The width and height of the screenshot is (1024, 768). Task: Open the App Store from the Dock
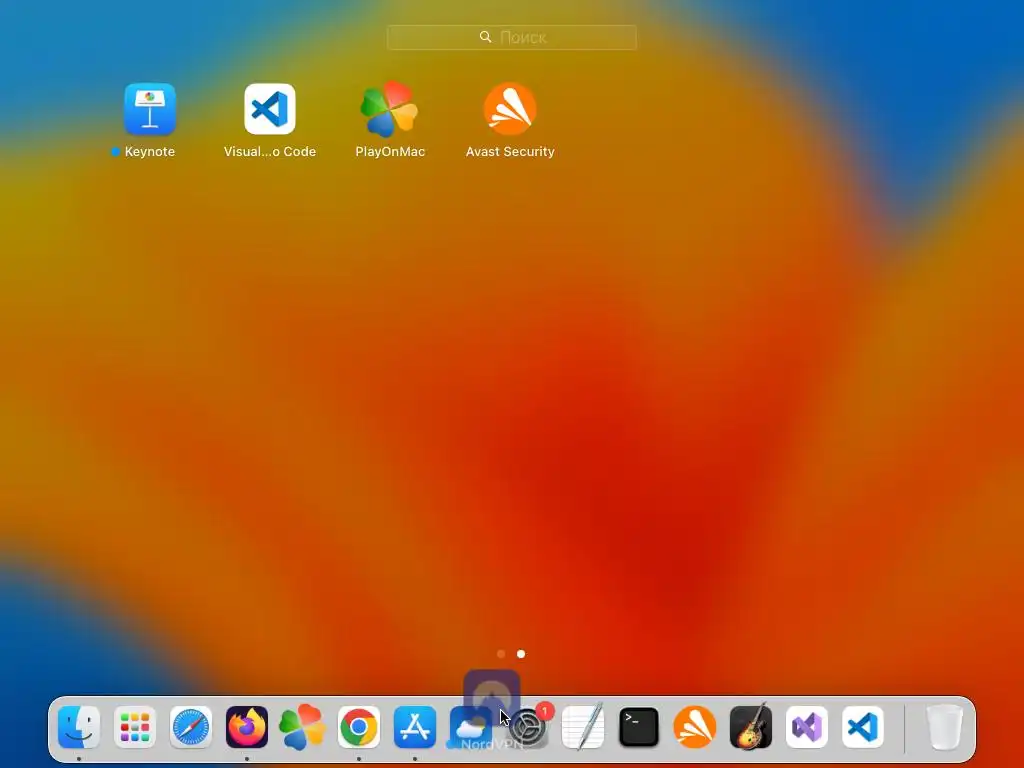click(x=415, y=727)
